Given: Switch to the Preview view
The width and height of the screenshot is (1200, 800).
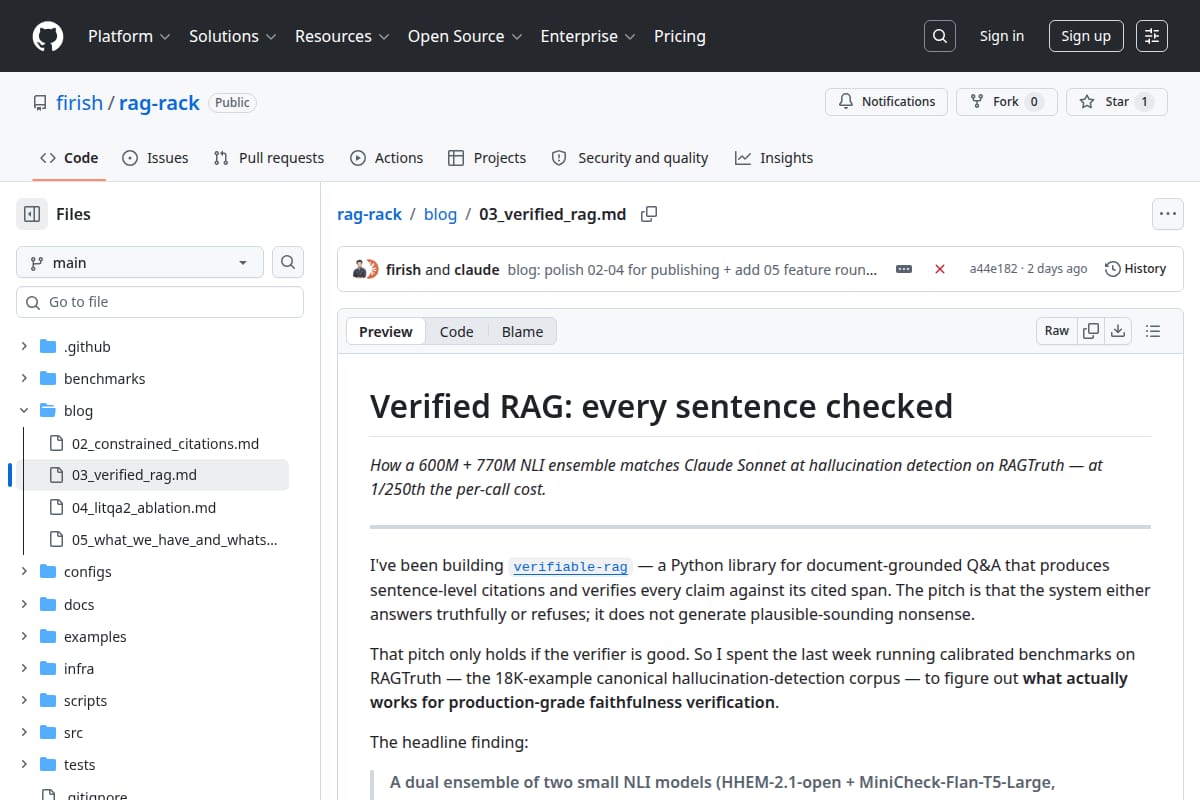Looking at the screenshot, I should (x=386, y=332).
